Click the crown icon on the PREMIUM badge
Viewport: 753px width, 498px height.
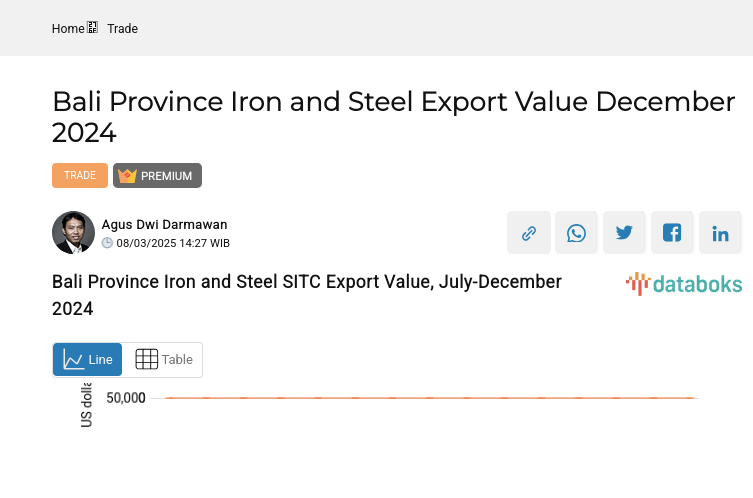pyautogui.click(x=127, y=176)
